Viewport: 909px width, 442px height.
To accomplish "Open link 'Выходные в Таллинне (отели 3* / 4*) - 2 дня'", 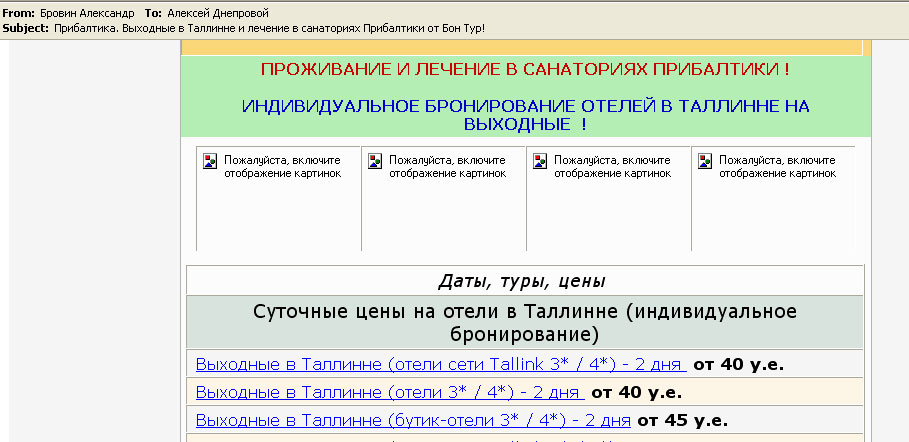I will click(x=390, y=392).
